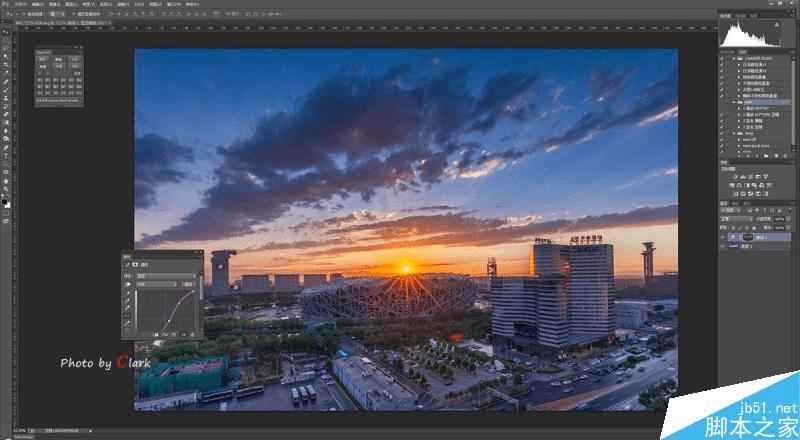Click the on-image adjustment hand in Curves panel
Viewport: 800px width, 440px height.
[128, 284]
